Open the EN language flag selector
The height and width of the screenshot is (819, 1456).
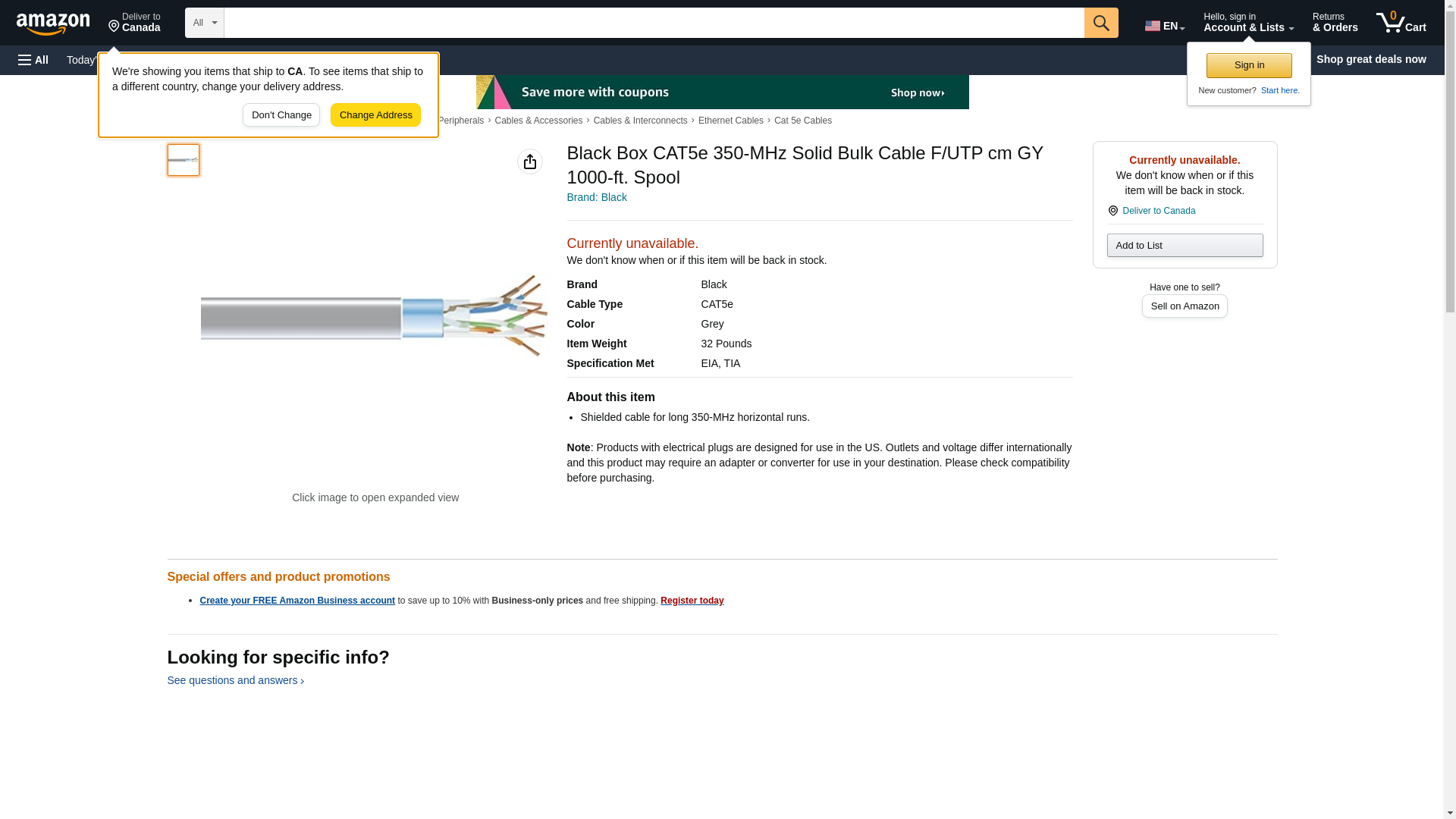point(1164,25)
